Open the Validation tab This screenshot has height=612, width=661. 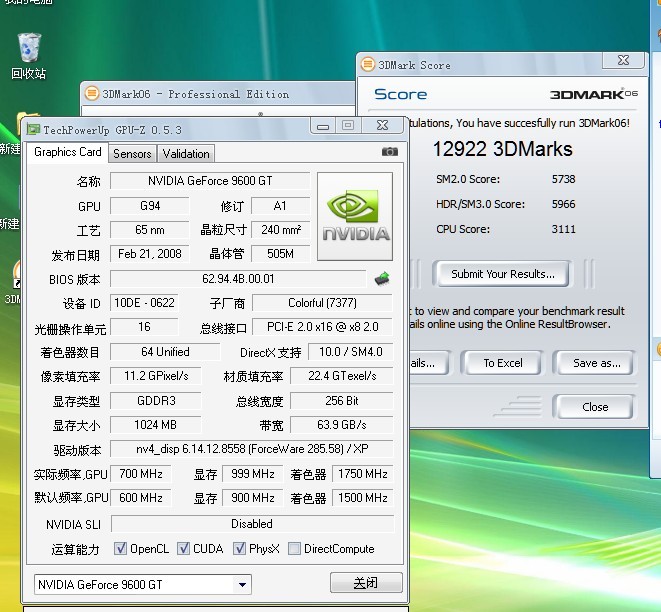[x=186, y=153]
